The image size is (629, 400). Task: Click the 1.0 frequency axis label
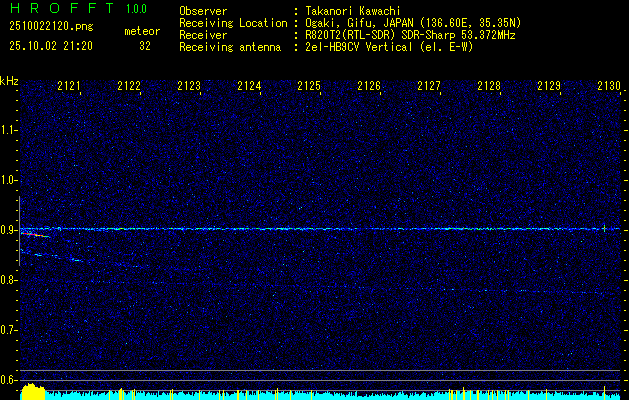(x=9, y=180)
